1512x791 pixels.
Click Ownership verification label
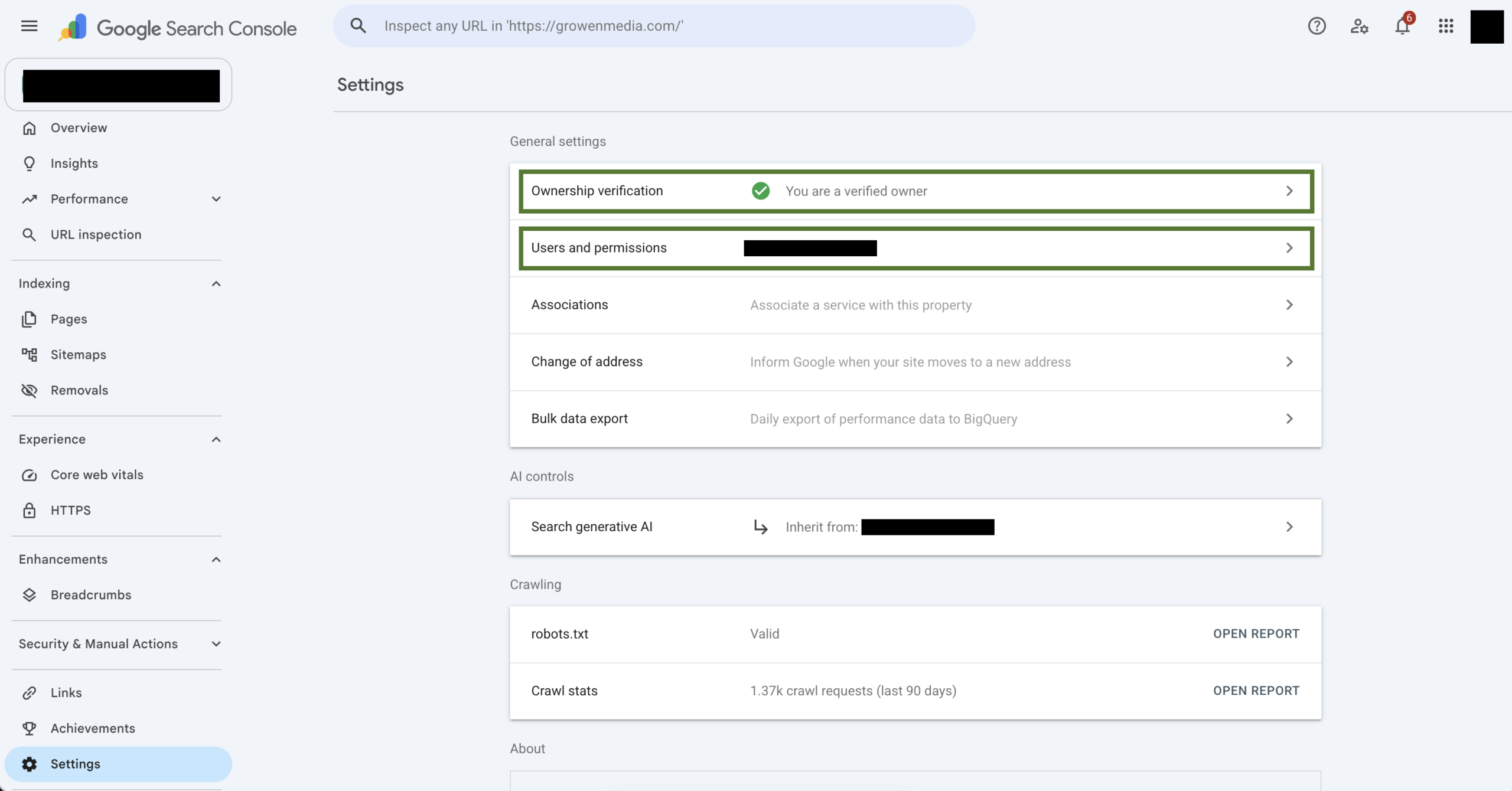[597, 191]
